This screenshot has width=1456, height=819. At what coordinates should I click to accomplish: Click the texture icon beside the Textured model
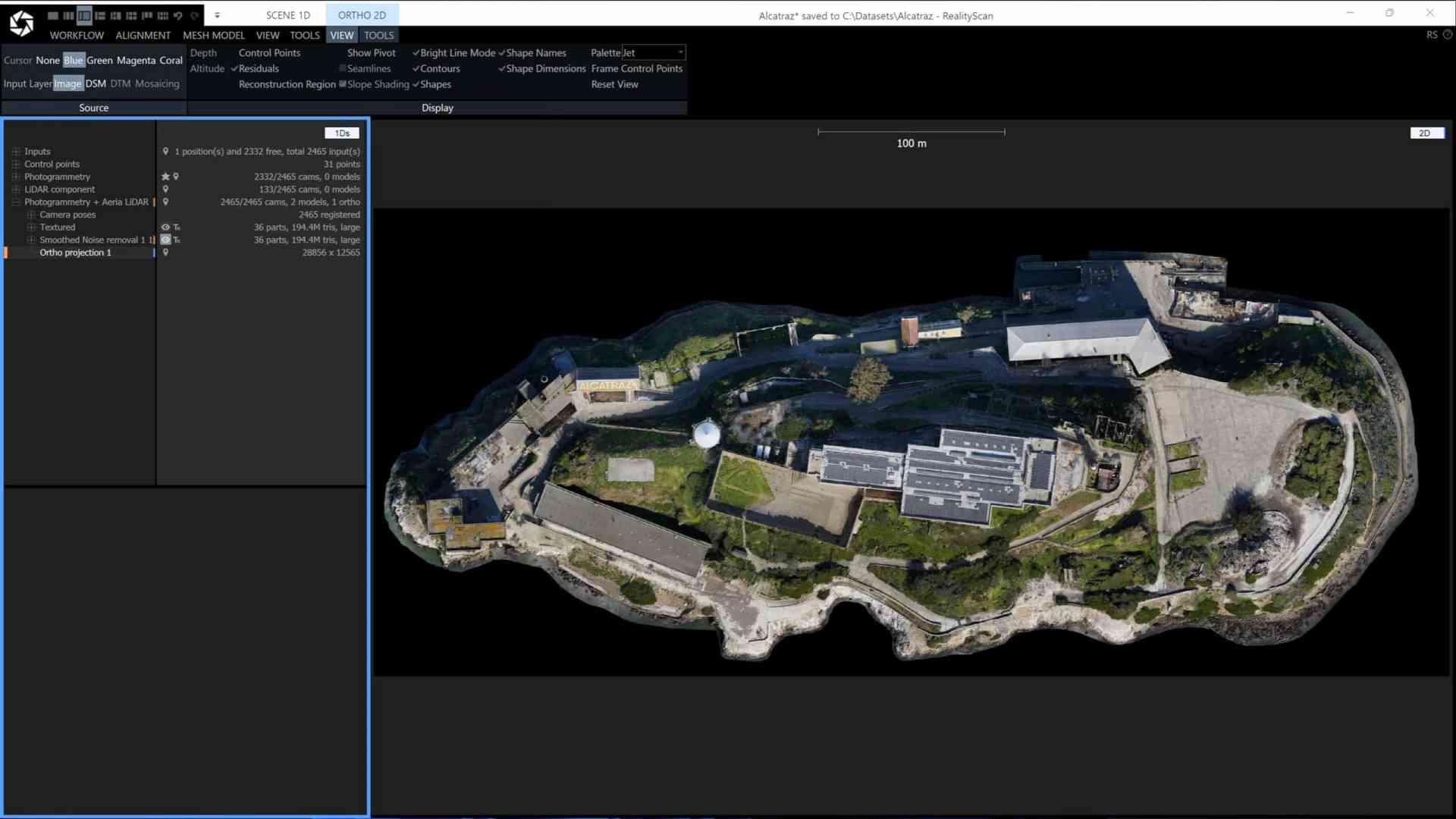177,227
